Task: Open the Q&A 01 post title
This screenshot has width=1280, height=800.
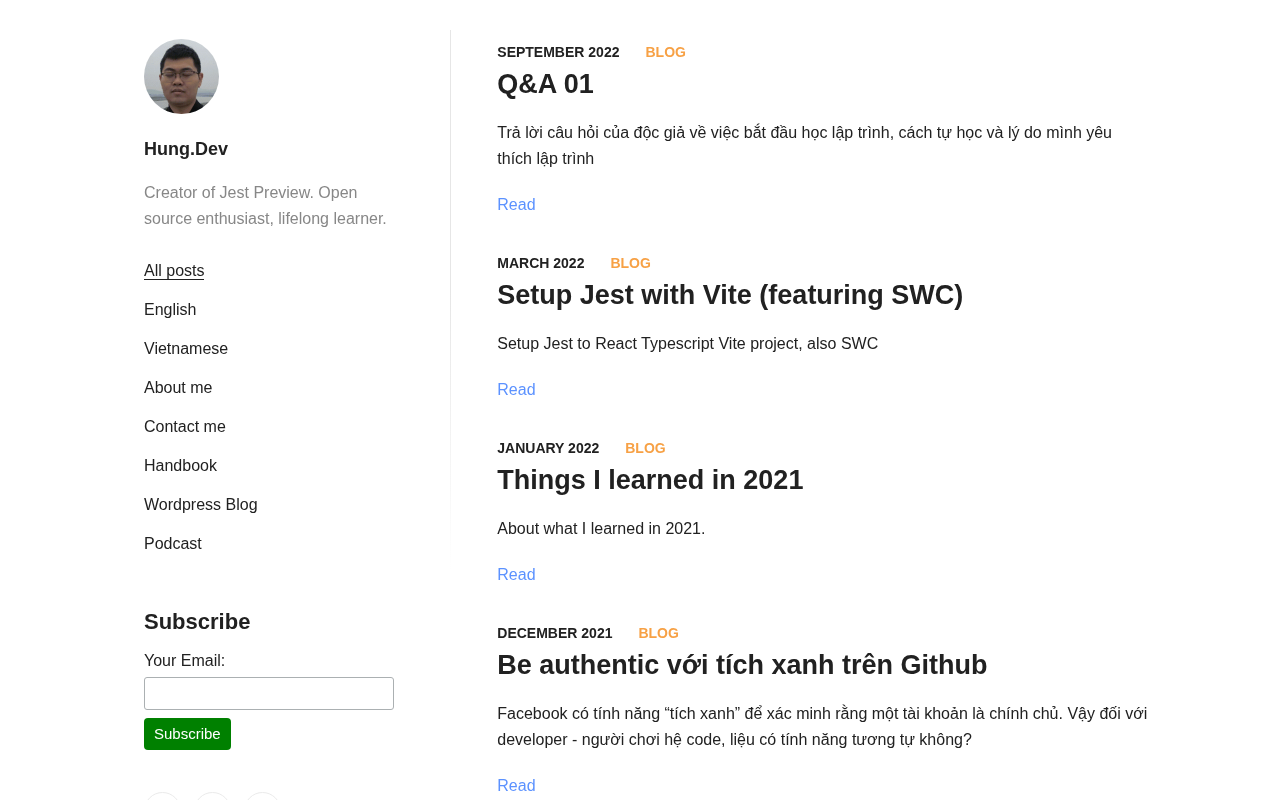Action: click(x=545, y=84)
